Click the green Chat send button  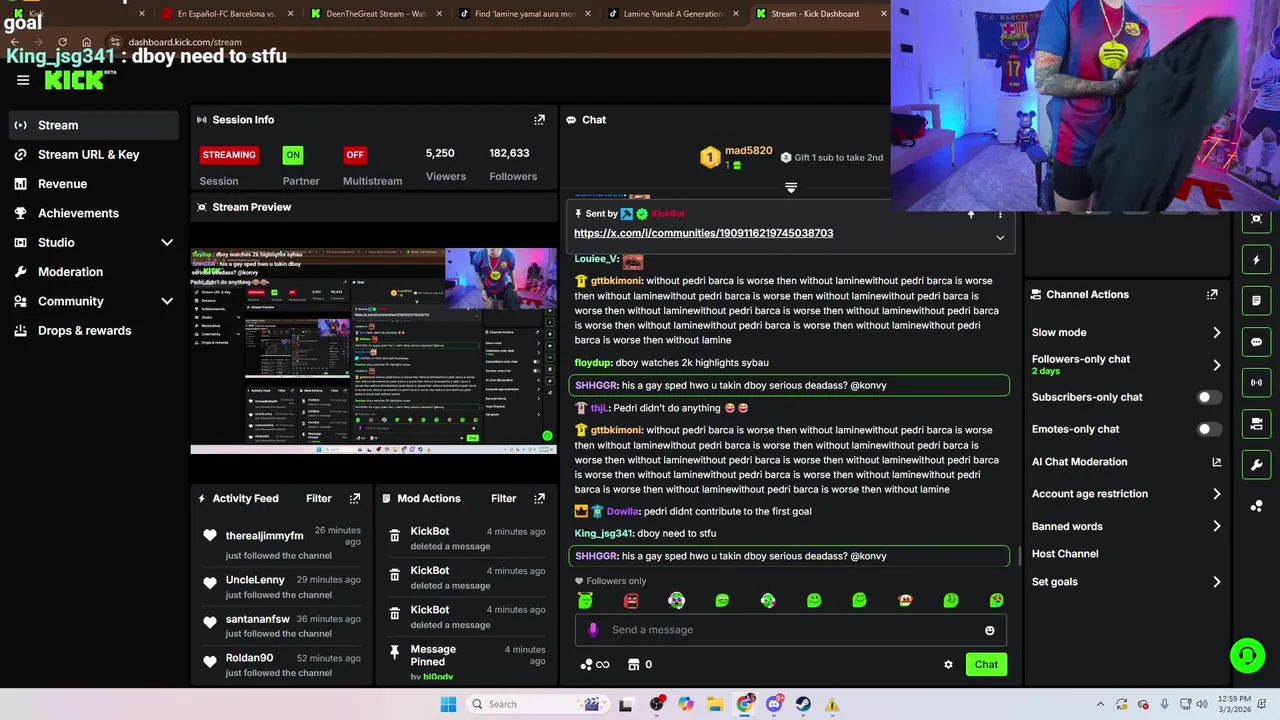pos(986,664)
